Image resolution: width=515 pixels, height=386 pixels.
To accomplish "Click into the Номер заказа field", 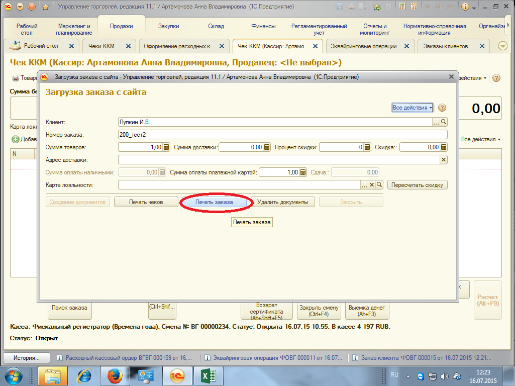I will coord(283,135).
